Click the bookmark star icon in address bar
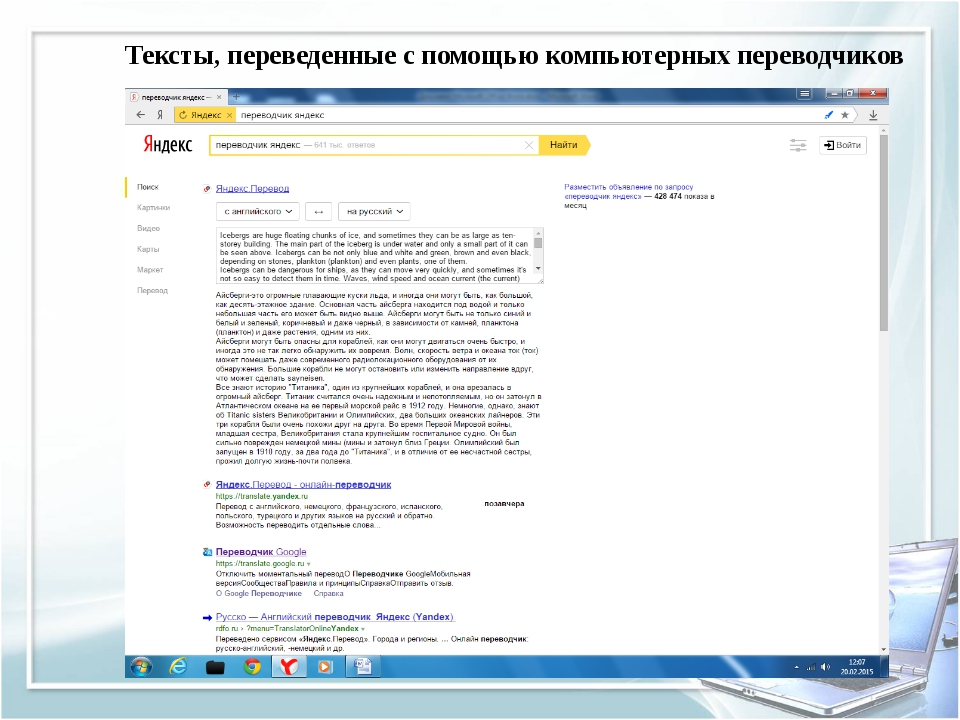 845,115
